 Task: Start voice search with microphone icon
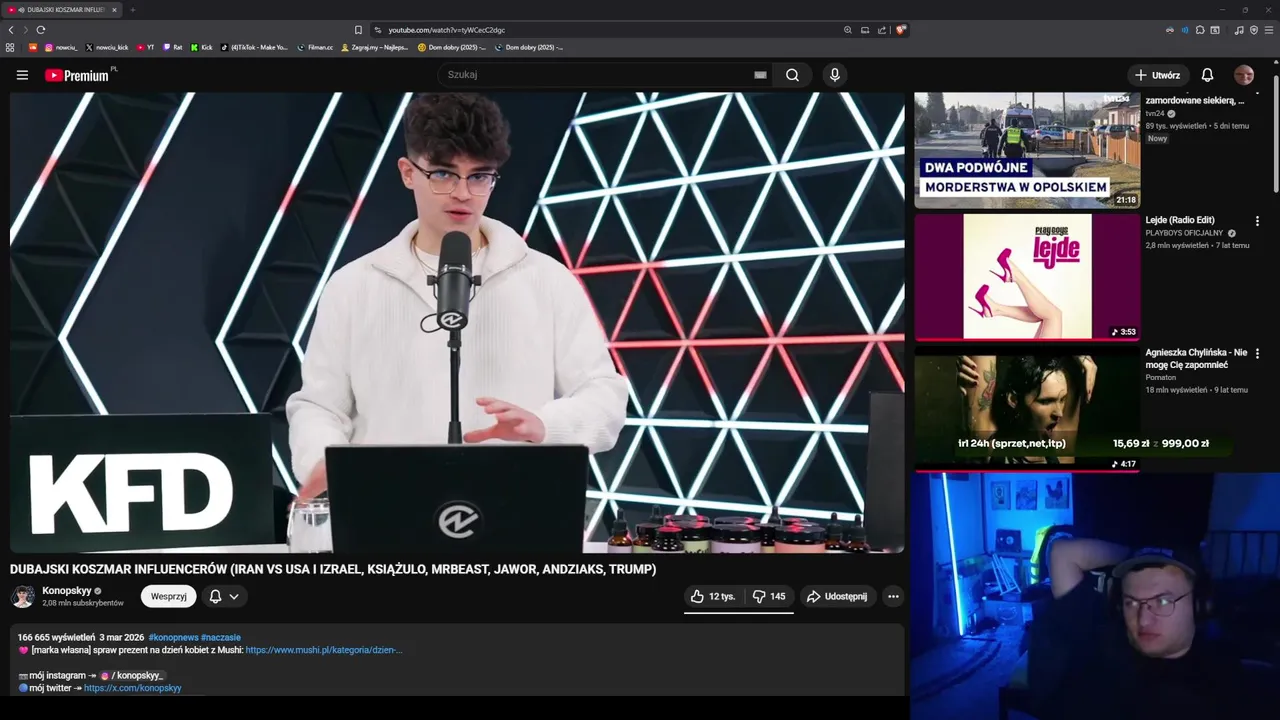[835, 75]
